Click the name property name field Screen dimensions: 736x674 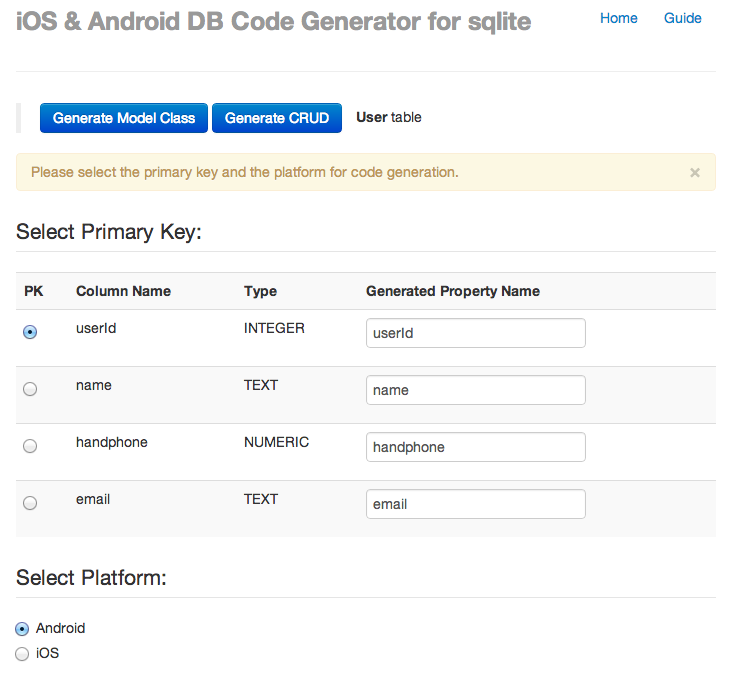475,390
